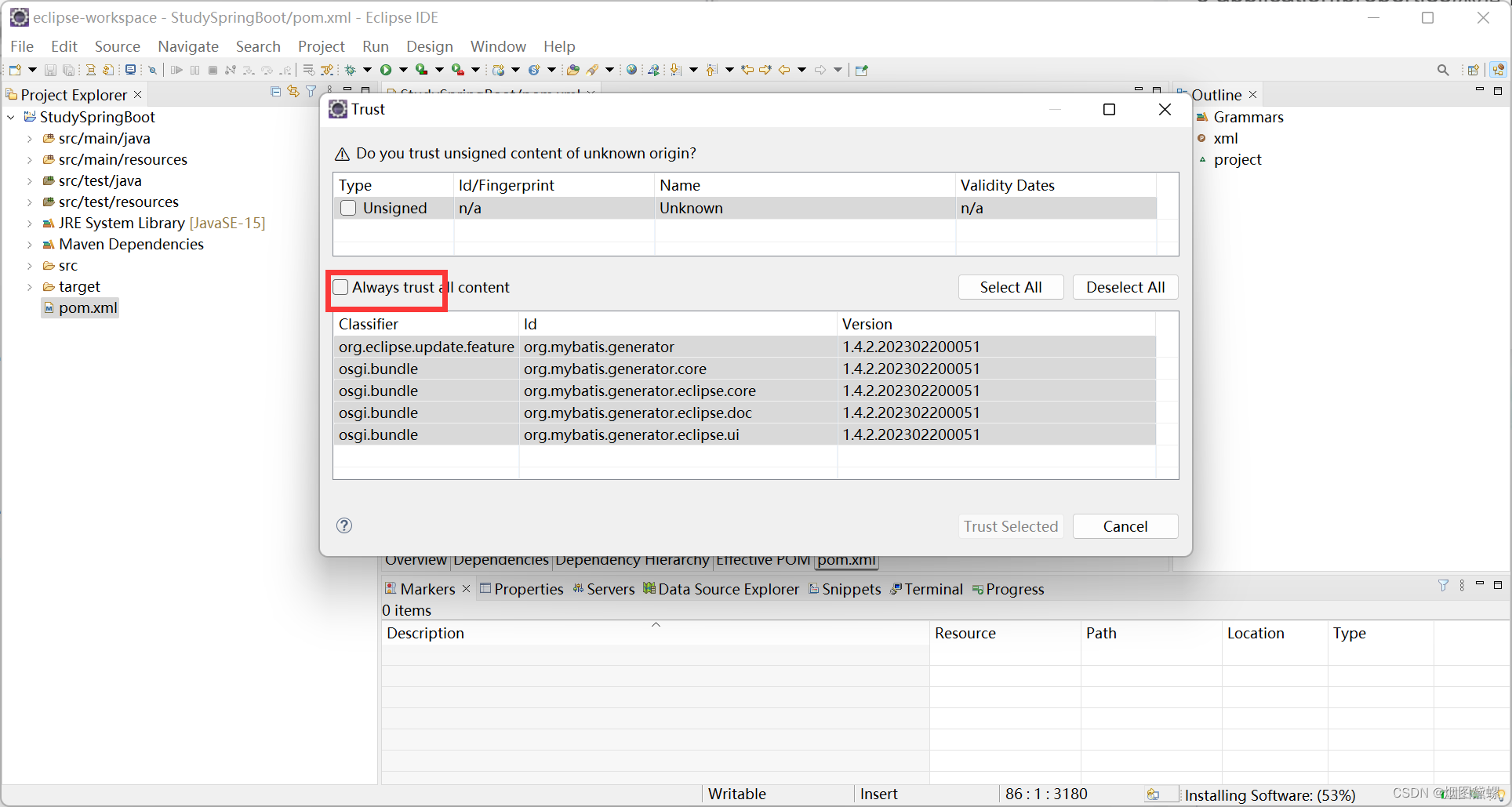Select pom.xml in Project Explorer
1512x807 pixels.
coord(80,308)
